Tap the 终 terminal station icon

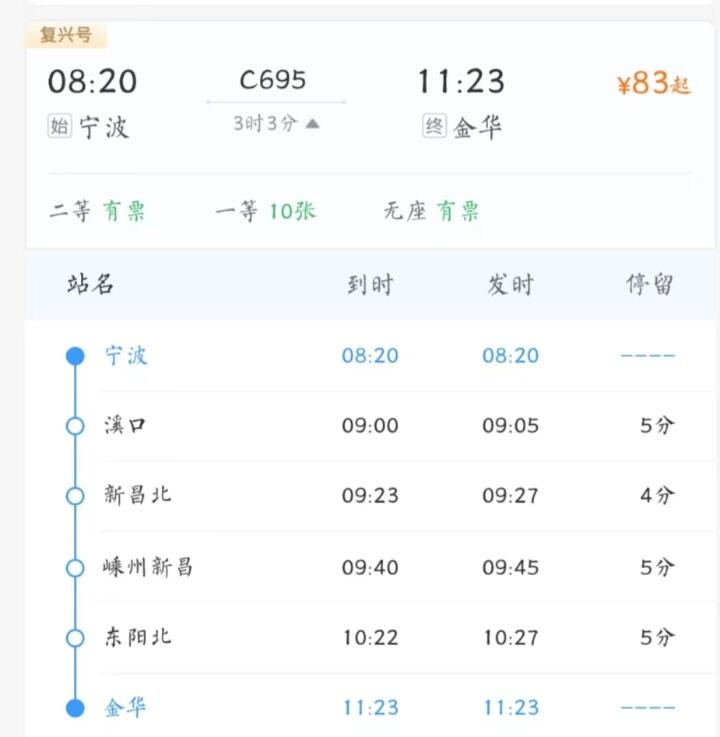coord(434,127)
